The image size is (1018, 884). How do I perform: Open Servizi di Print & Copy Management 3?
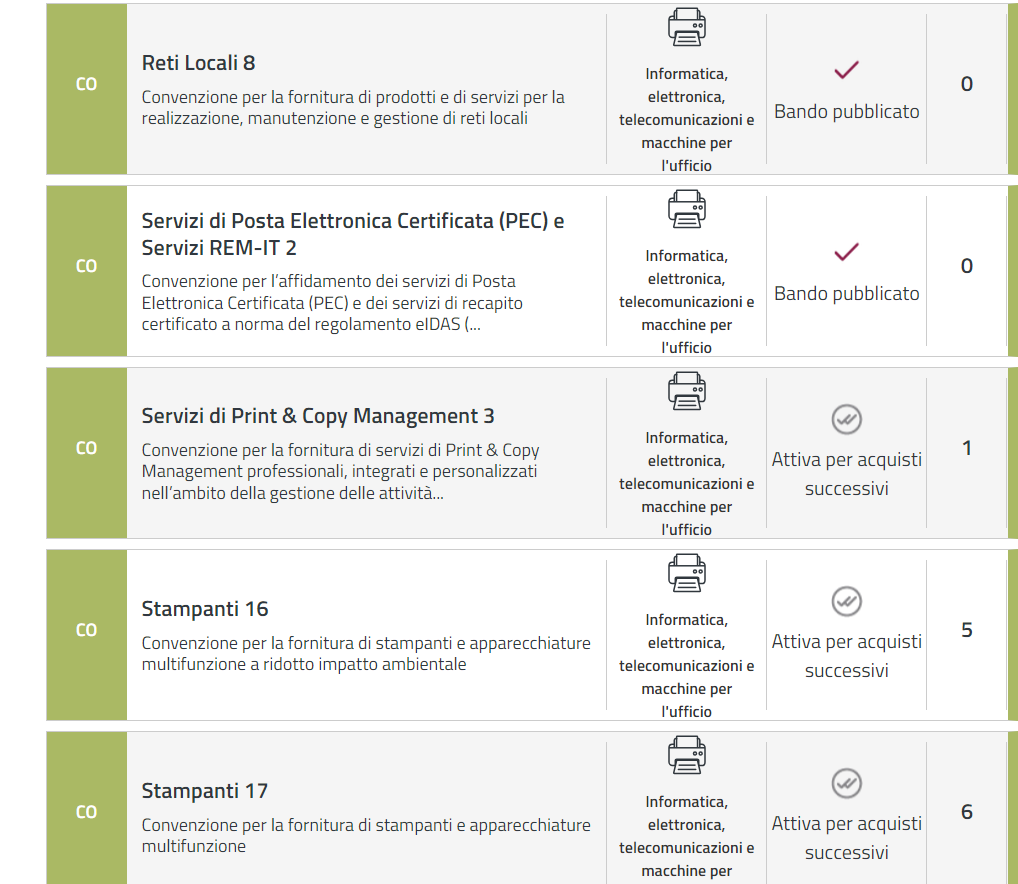[318, 416]
